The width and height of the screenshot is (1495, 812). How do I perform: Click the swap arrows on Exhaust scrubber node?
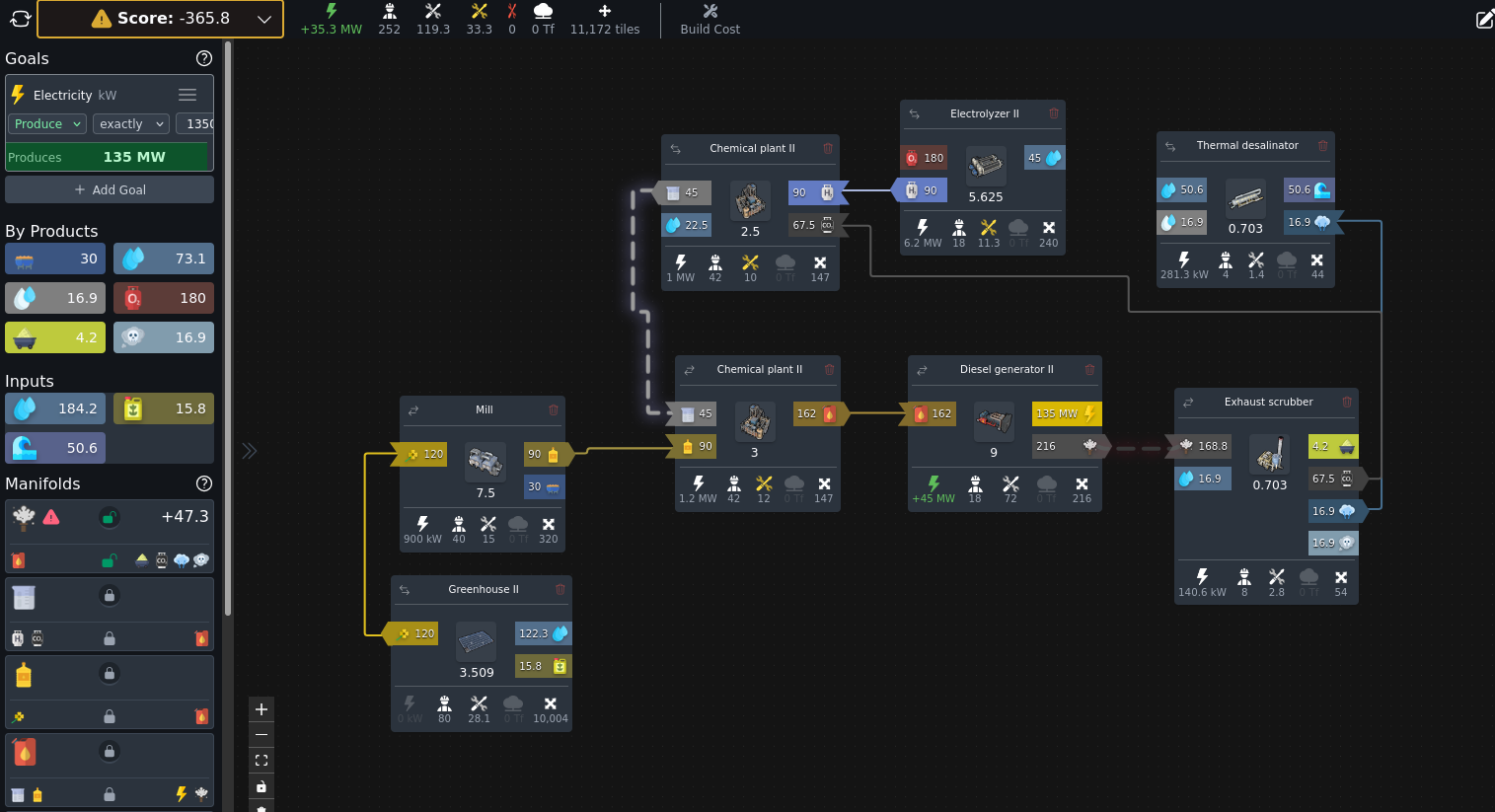click(x=1188, y=403)
